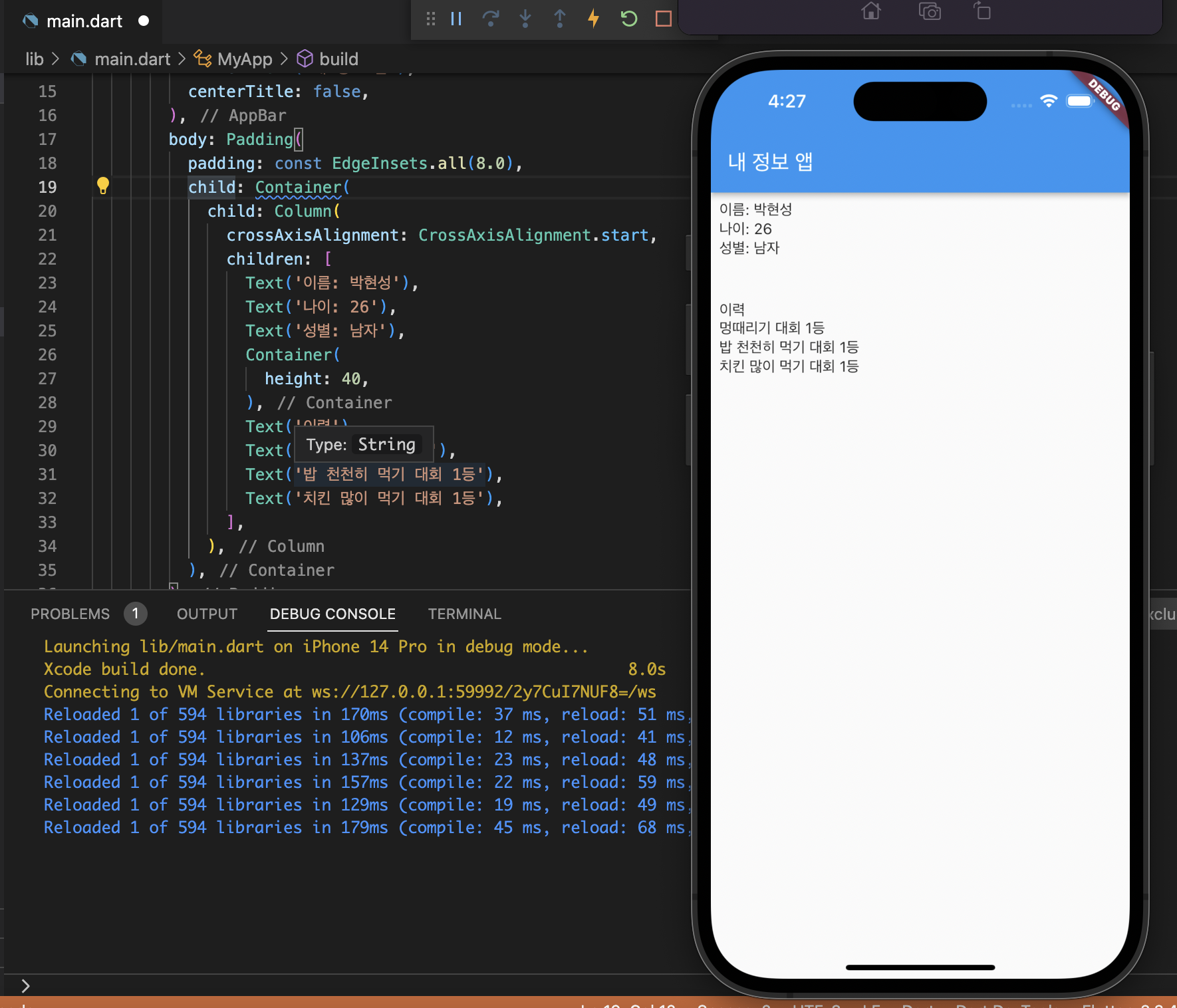Select the main.dart editor tab
The width and height of the screenshot is (1177, 1008).
[84, 21]
